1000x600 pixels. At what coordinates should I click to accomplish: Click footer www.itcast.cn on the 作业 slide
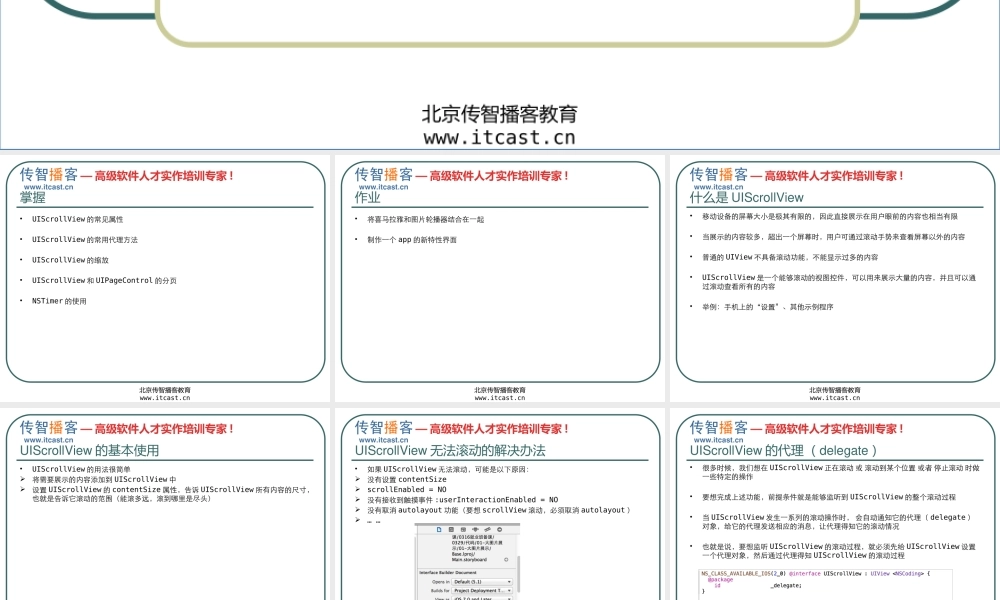[x=499, y=397]
